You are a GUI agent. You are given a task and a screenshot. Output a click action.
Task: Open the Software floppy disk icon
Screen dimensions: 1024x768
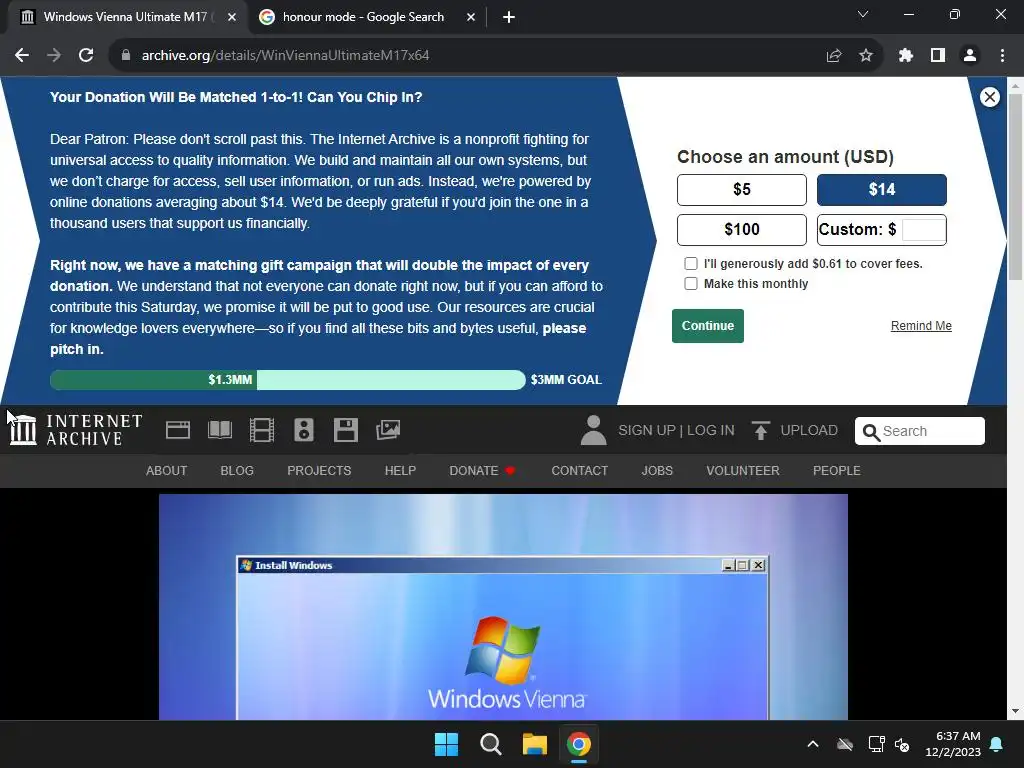click(345, 430)
